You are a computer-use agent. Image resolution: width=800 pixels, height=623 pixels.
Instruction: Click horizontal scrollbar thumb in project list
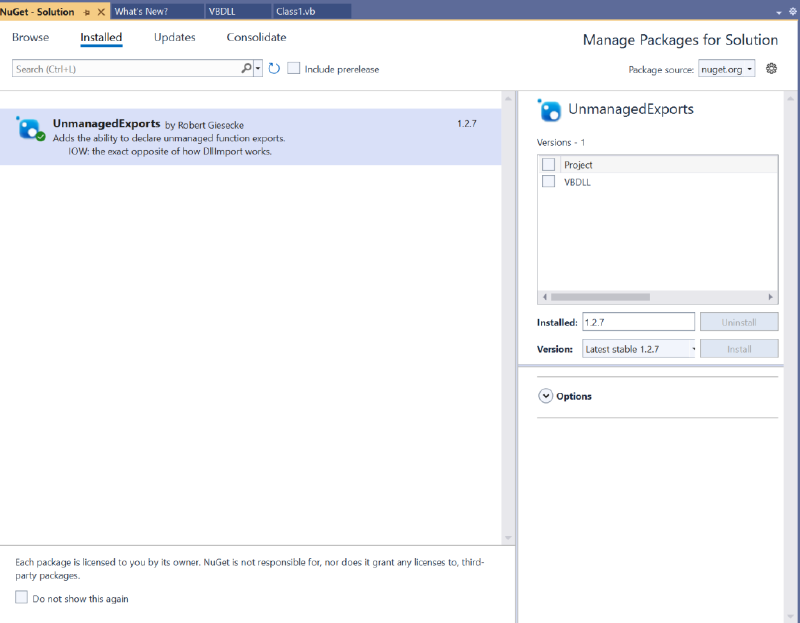[x=600, y=297]
